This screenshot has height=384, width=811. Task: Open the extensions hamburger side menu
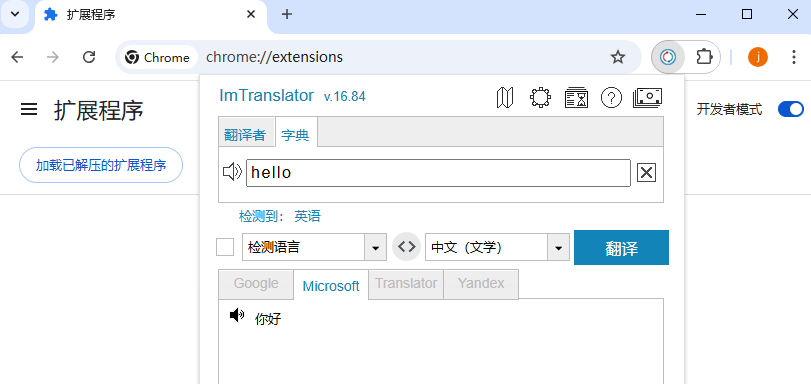coord(29,109)
